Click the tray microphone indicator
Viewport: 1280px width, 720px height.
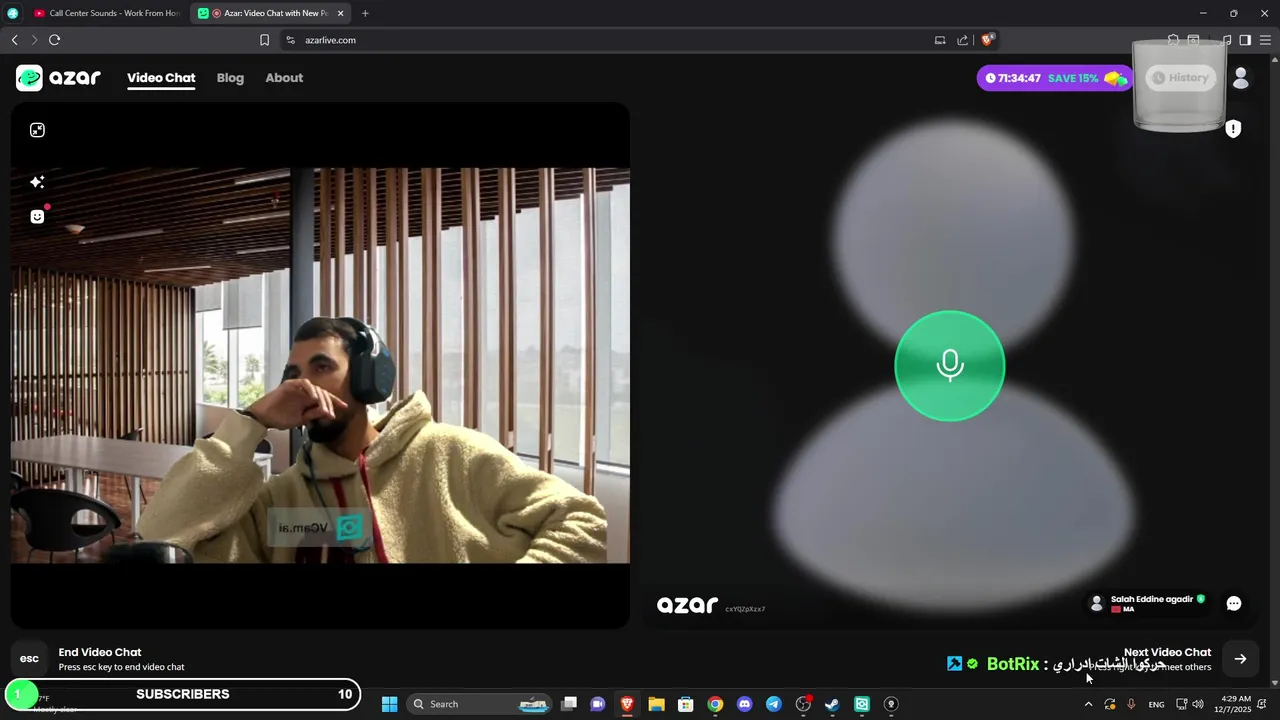1131,704
